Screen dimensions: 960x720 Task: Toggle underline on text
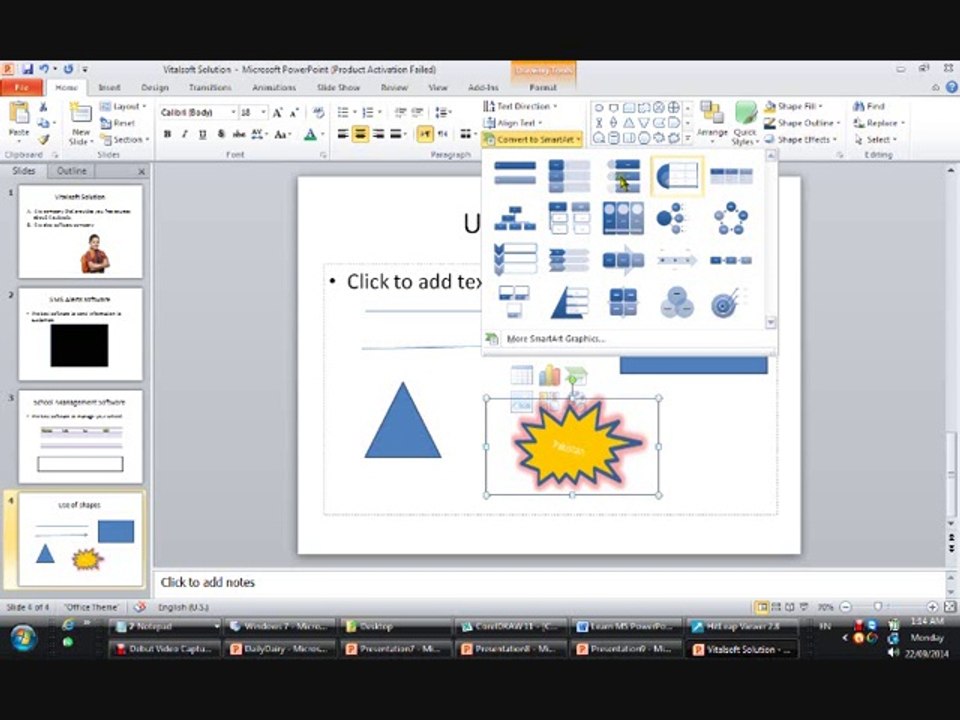tap(202, 134)
